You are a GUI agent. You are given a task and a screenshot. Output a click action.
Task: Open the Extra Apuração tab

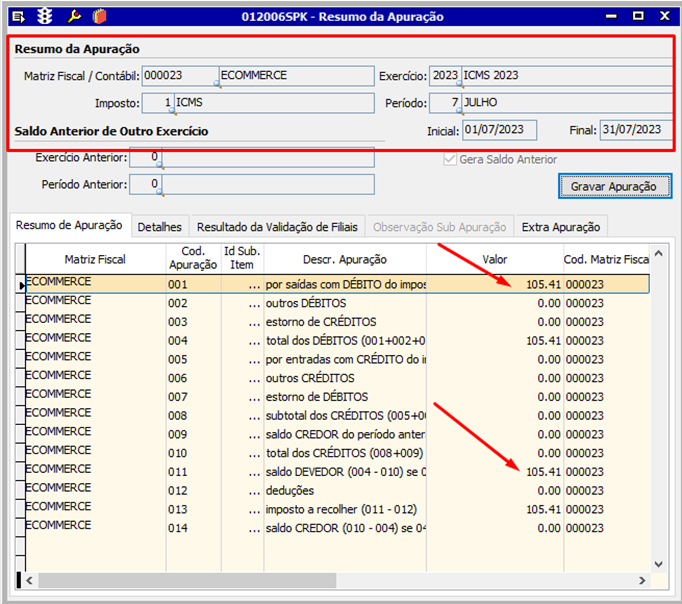tap(563, 227)
